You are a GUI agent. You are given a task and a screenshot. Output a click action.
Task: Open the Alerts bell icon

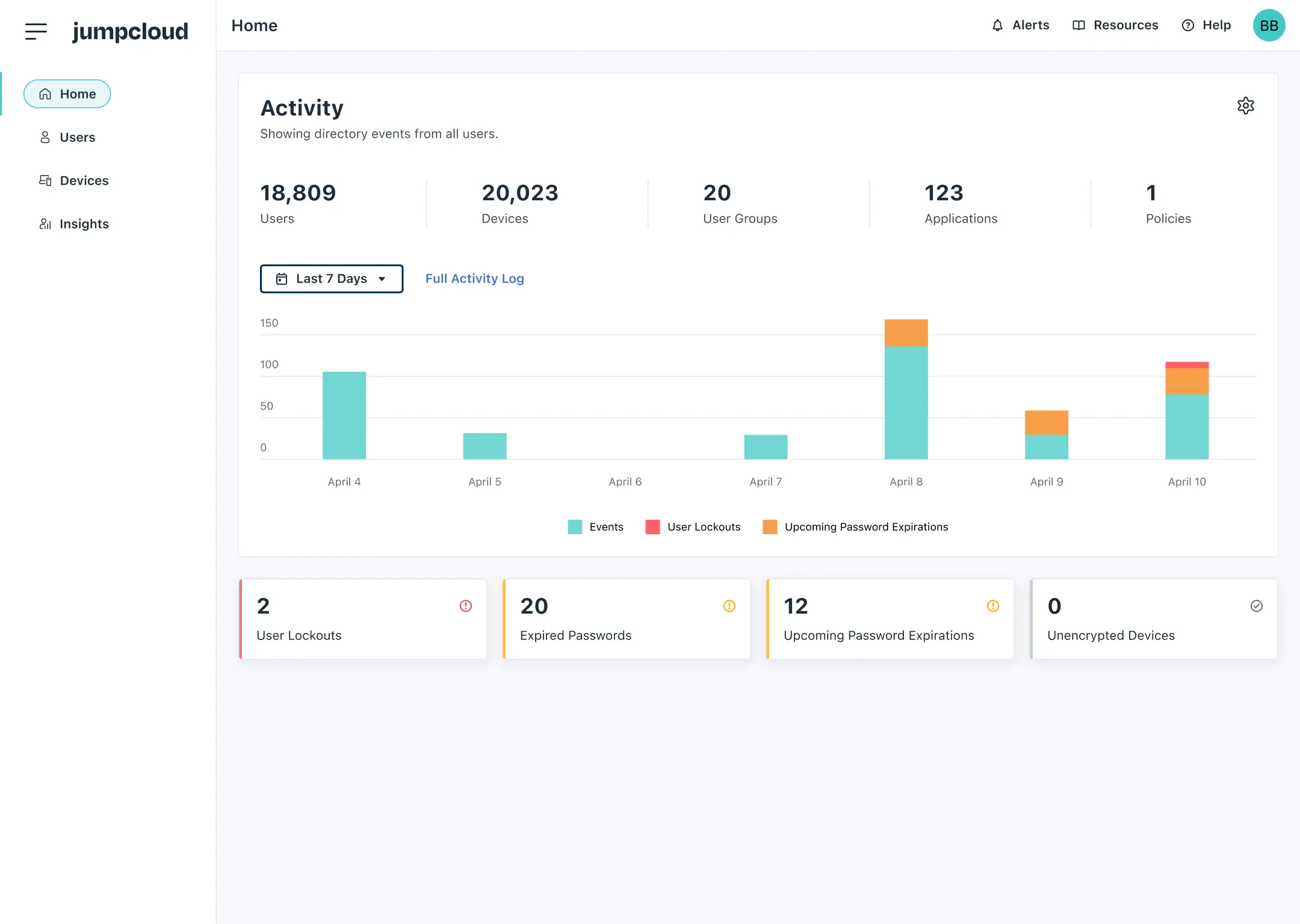(x=997, y=25)
